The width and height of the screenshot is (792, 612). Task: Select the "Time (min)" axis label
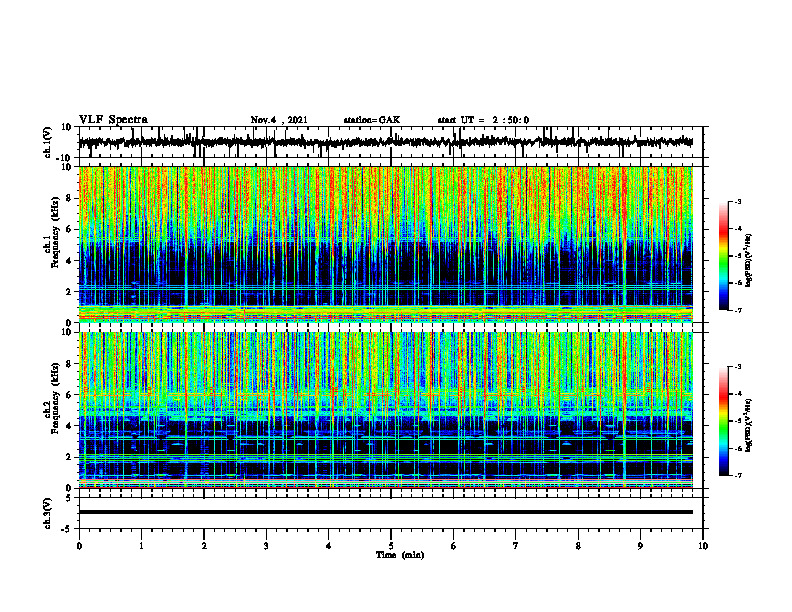(x=400, y=555)
